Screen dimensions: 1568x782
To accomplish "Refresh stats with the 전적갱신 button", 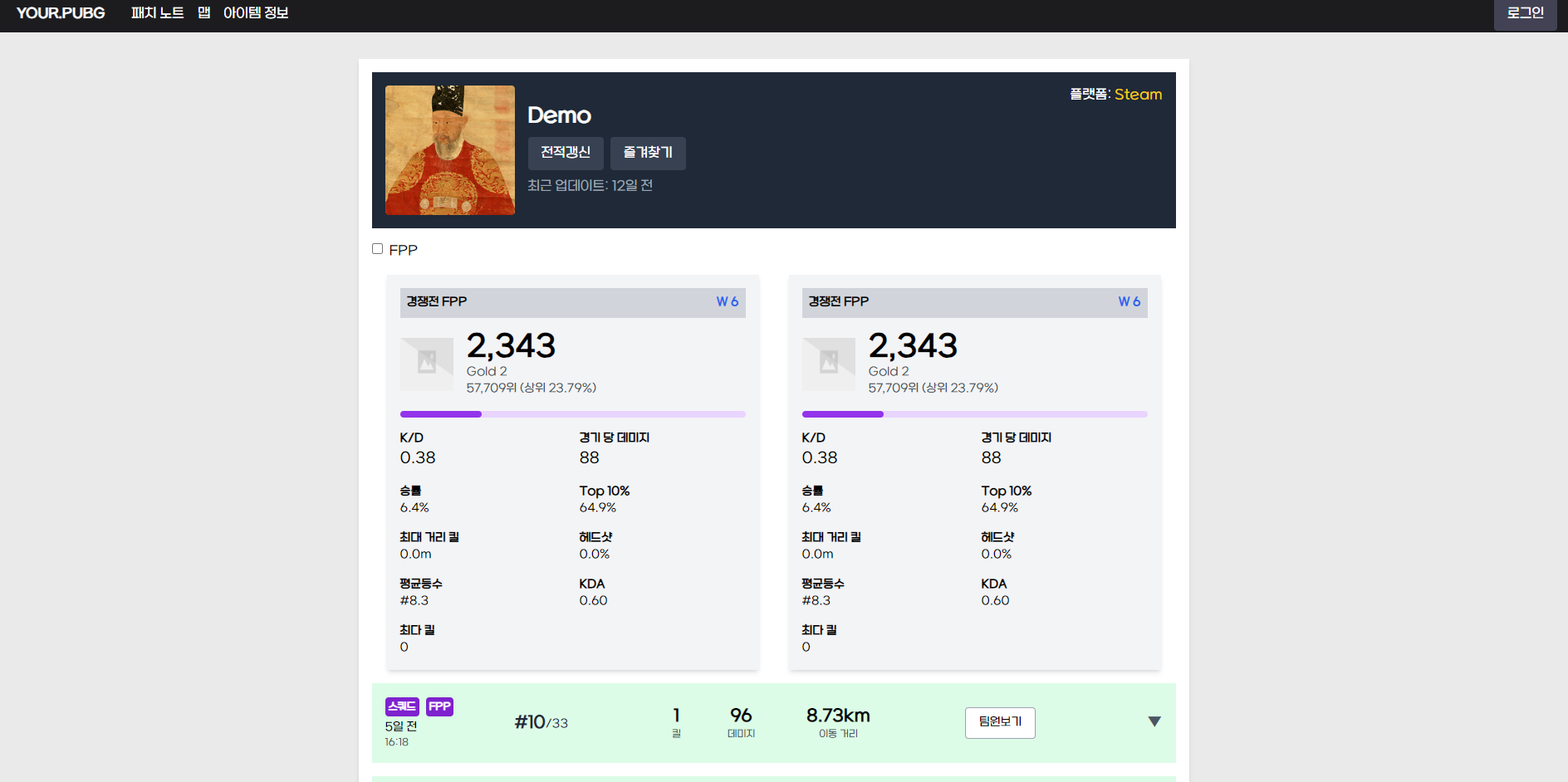I will [x=566, y=153].
